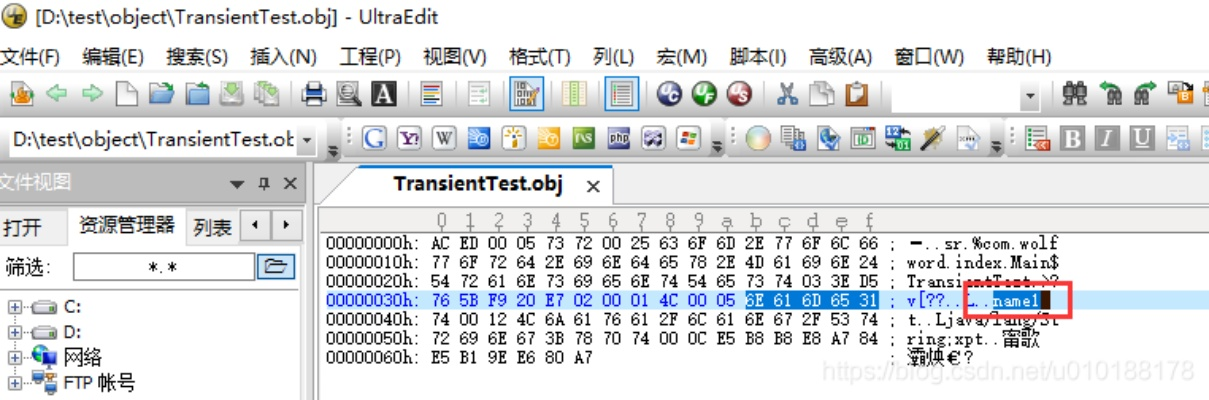Close the 文件视图 panel
The image size is (1209, 400).
click(x=289, y=184)
